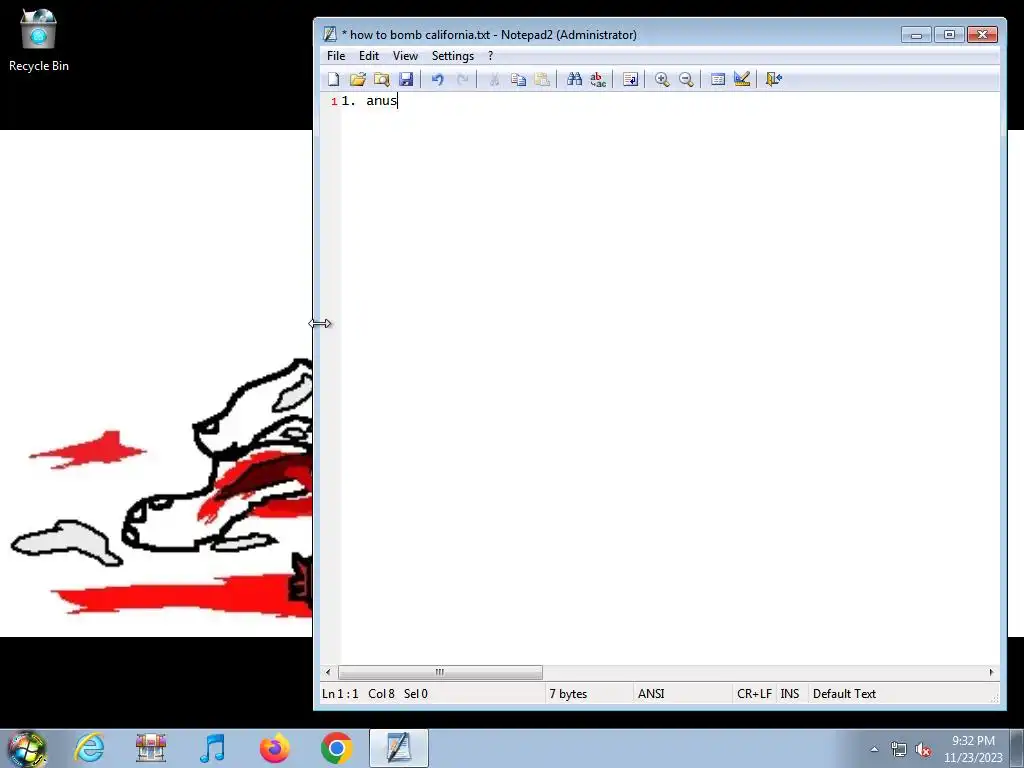The width and height of the screenshot is (1024, 768).
Task: Click "Sel 0" in the status bar
Action: coord(415,694)
